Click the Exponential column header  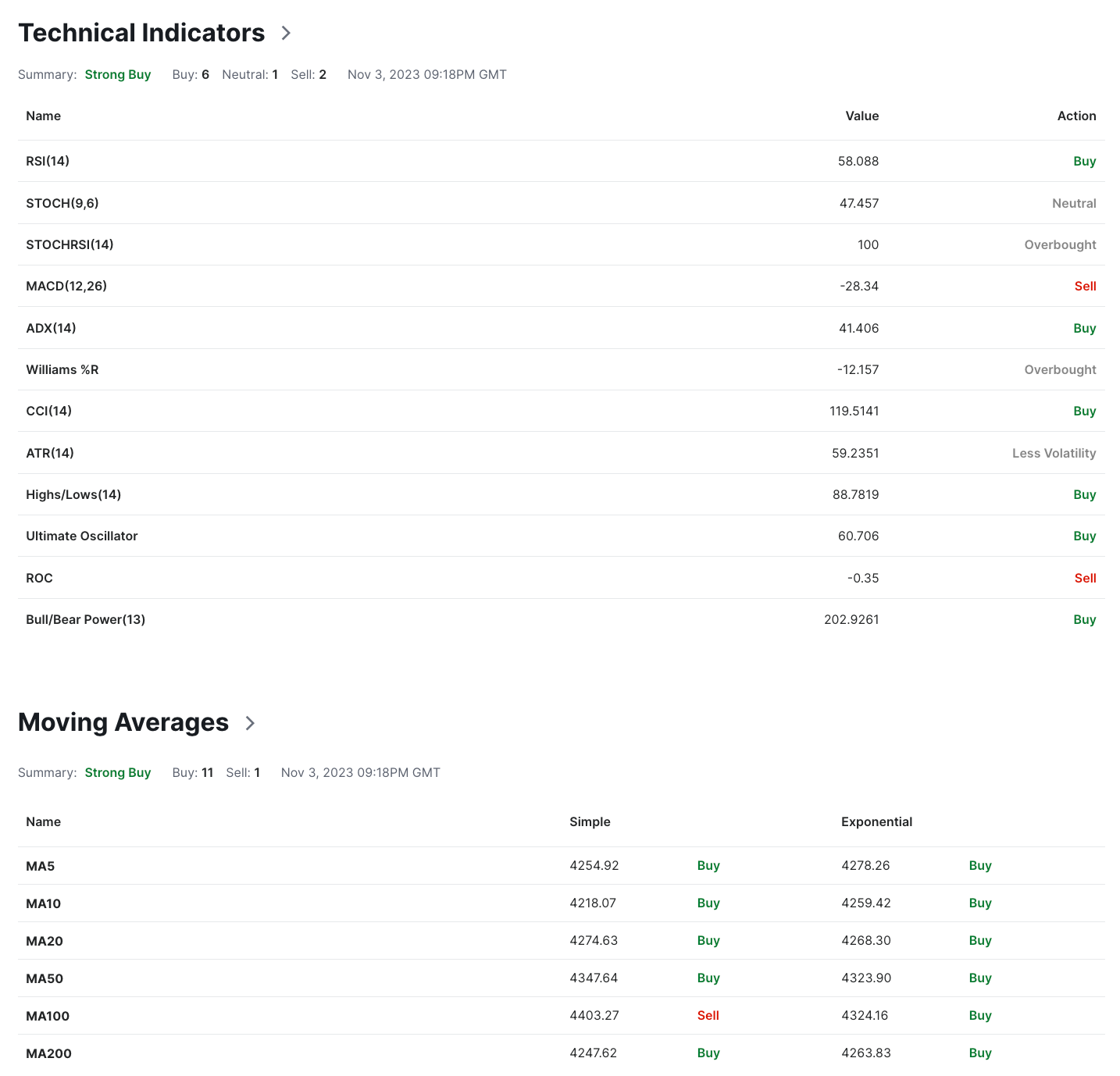click(x=876, y=821)
